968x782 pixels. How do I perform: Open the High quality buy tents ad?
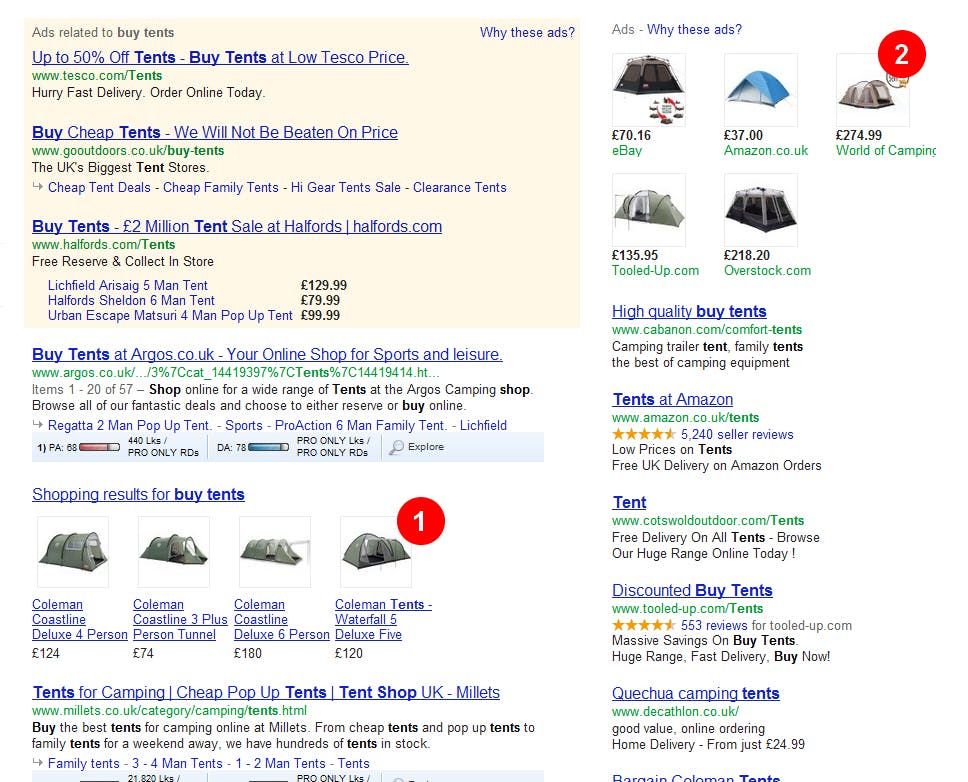click(689, 311)
